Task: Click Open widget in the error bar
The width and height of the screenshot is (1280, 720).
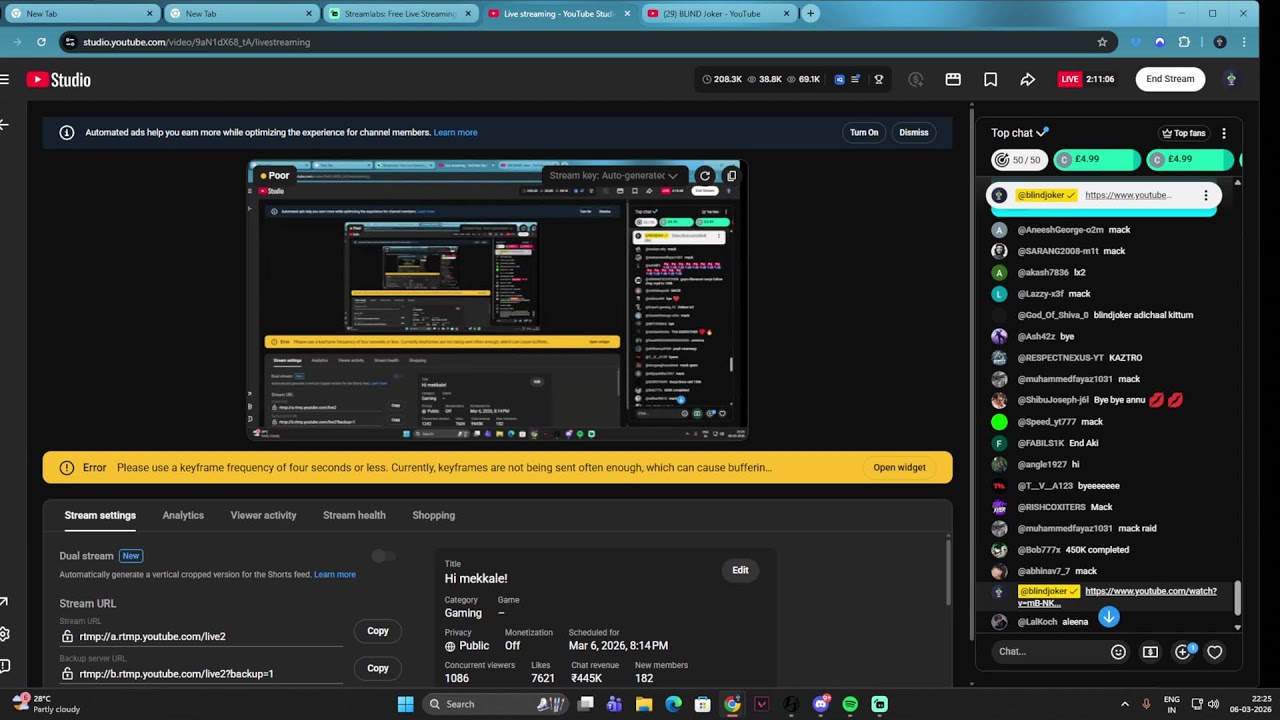Action: (899, 467)
